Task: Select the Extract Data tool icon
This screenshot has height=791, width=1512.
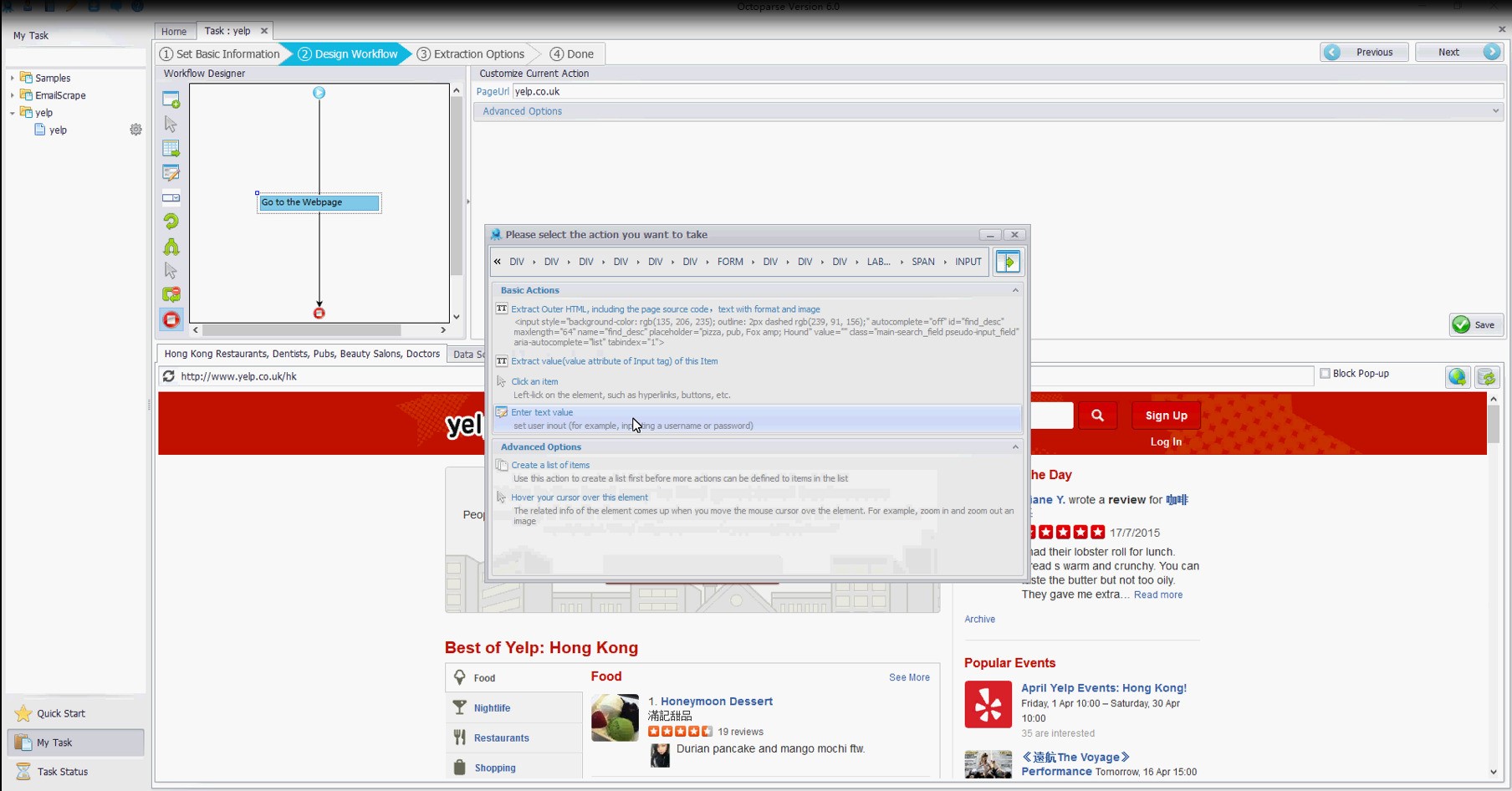Action: tap(171, 149)
